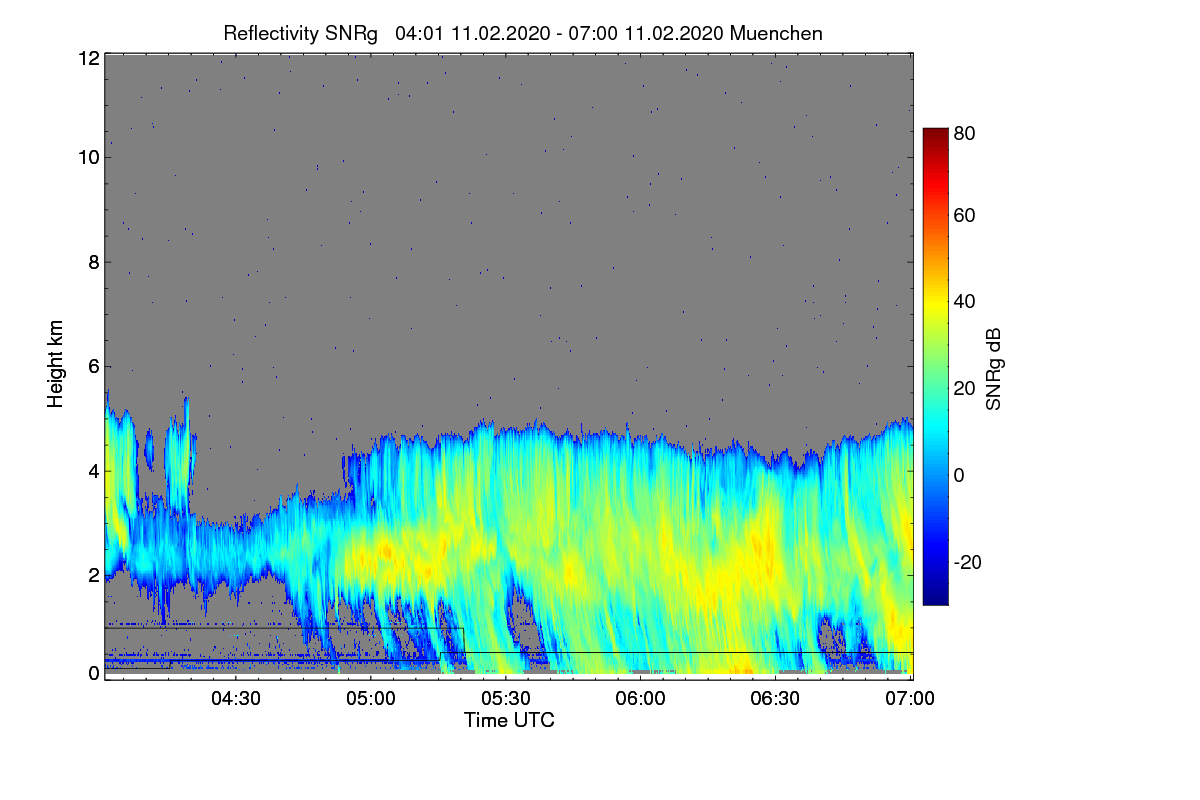Click the '60' colorbar tick value
The width and height of the screenshot is (1200, 800).
tap(965, 215)
